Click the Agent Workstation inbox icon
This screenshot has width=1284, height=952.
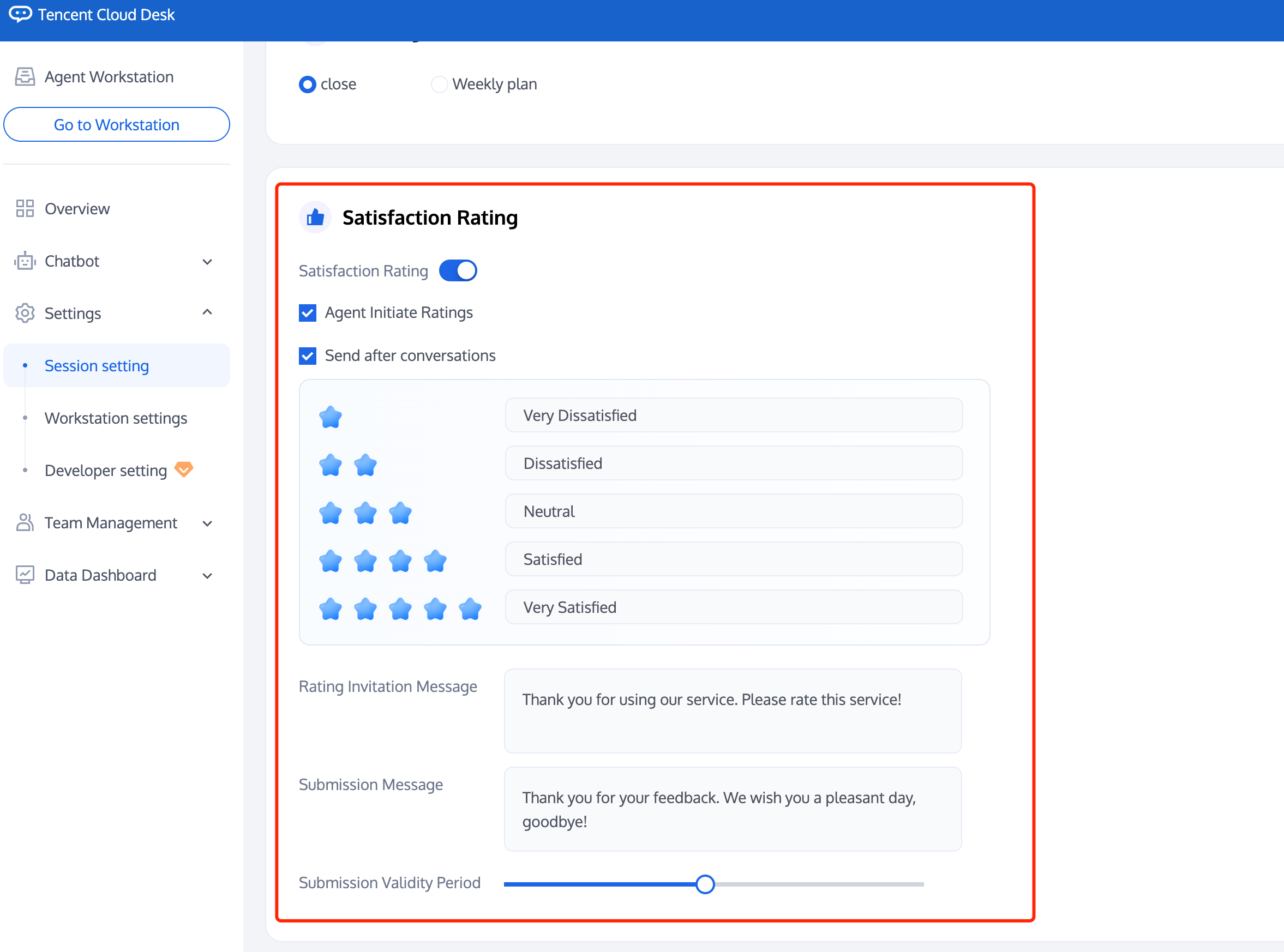click(x=25, y=77)
